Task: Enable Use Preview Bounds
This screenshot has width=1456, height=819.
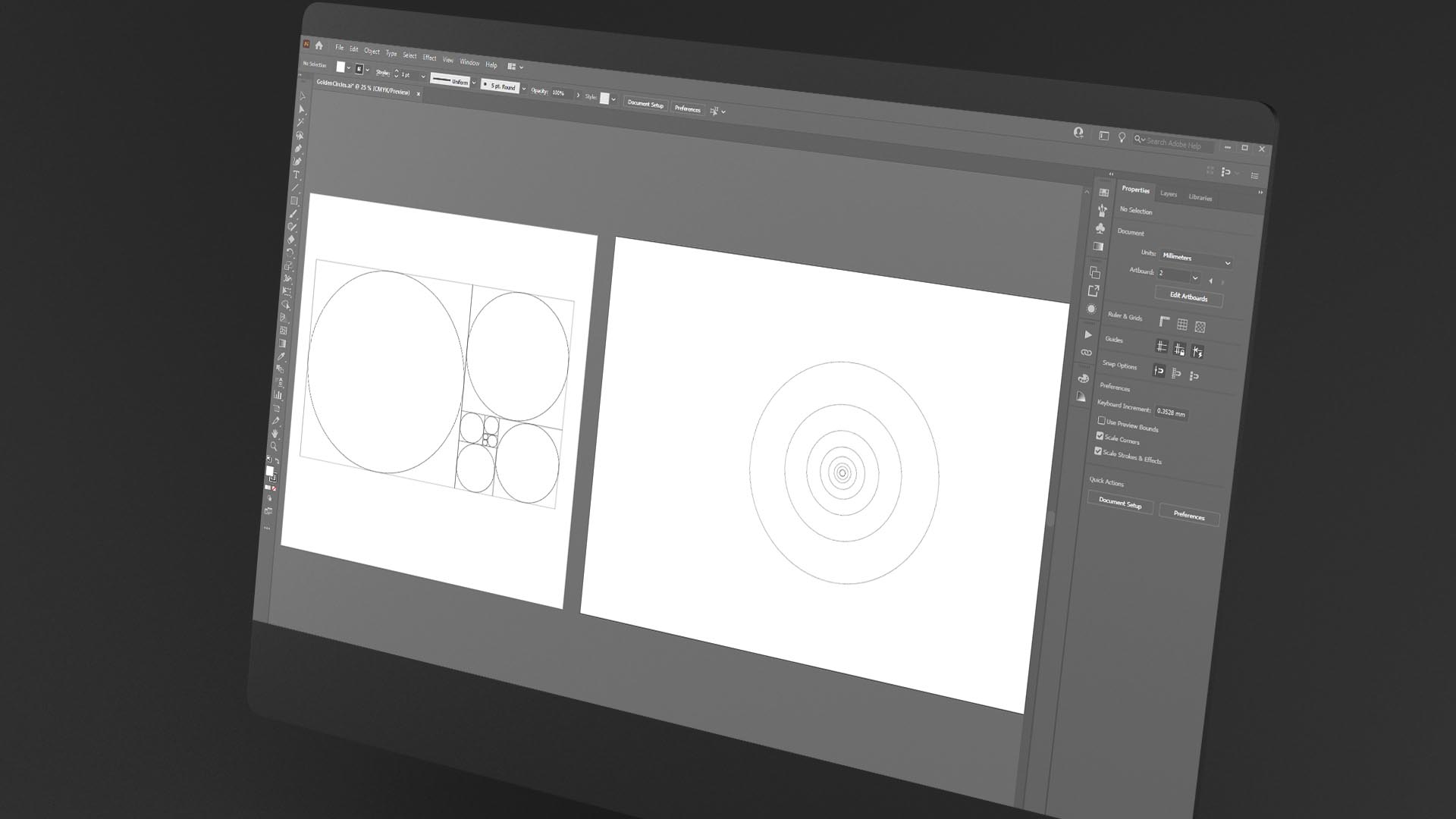Action: (x=1101, y=419)
